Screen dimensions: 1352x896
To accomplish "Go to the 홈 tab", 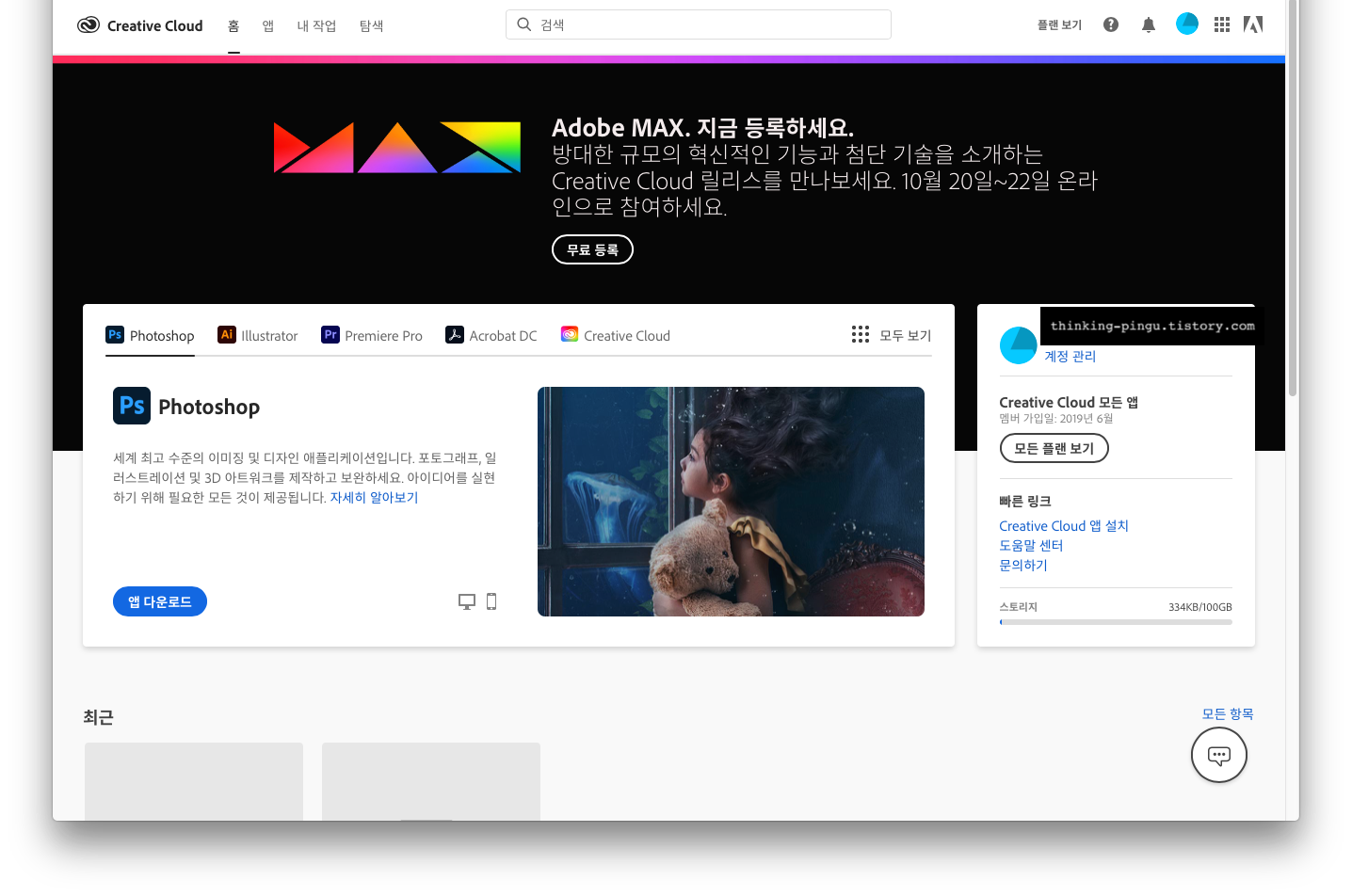I will click(233, 26).
